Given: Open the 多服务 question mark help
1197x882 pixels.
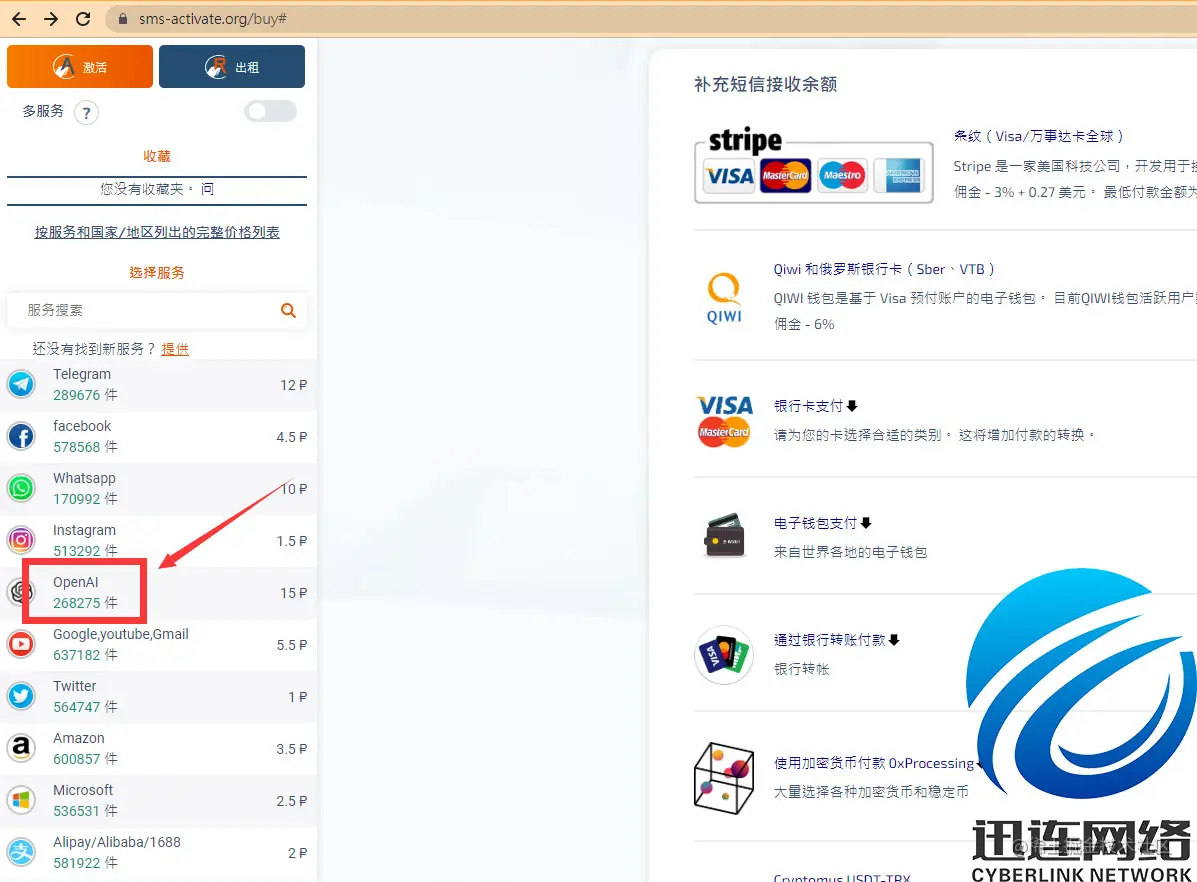Looking at the screenshot, I should [x=86, y=113].
